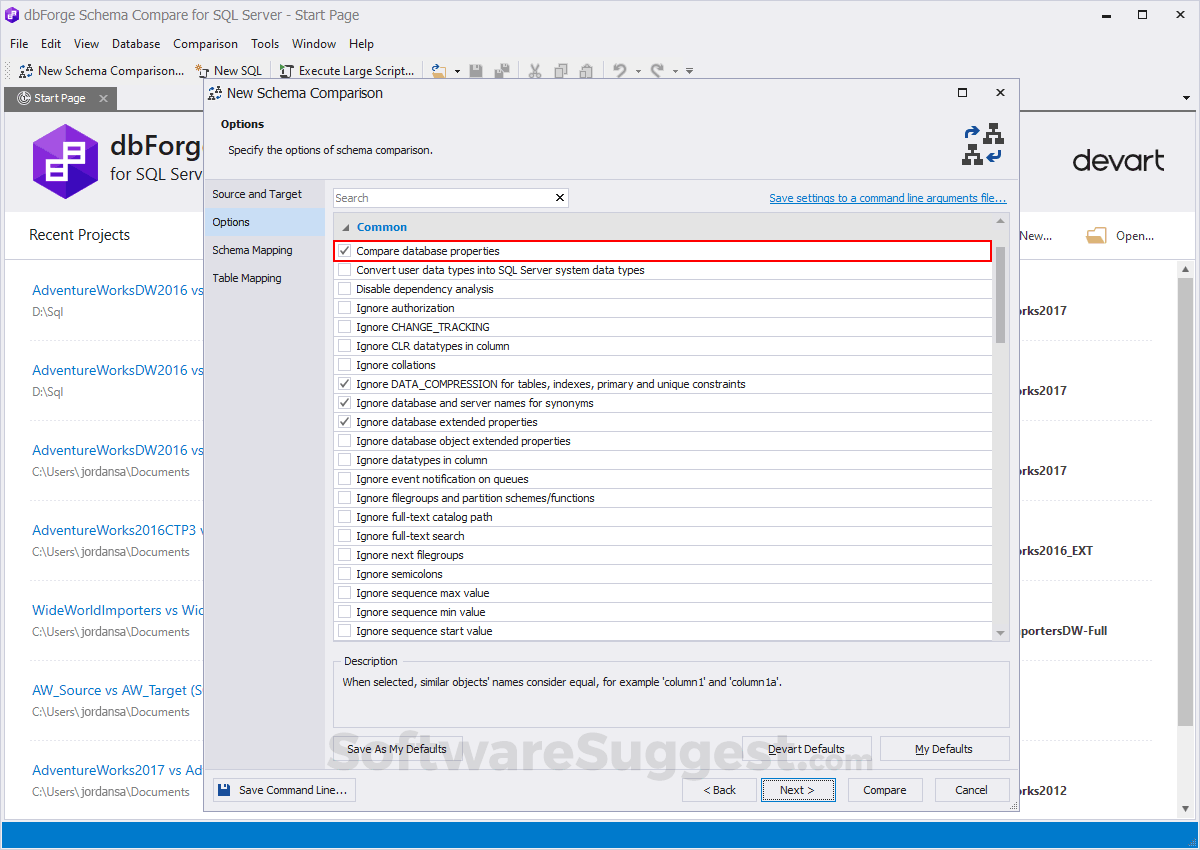Select the Save icon on the toolbar
Image resolution: width=1200 pixels, height=850 pixels.
coord(475,70)
